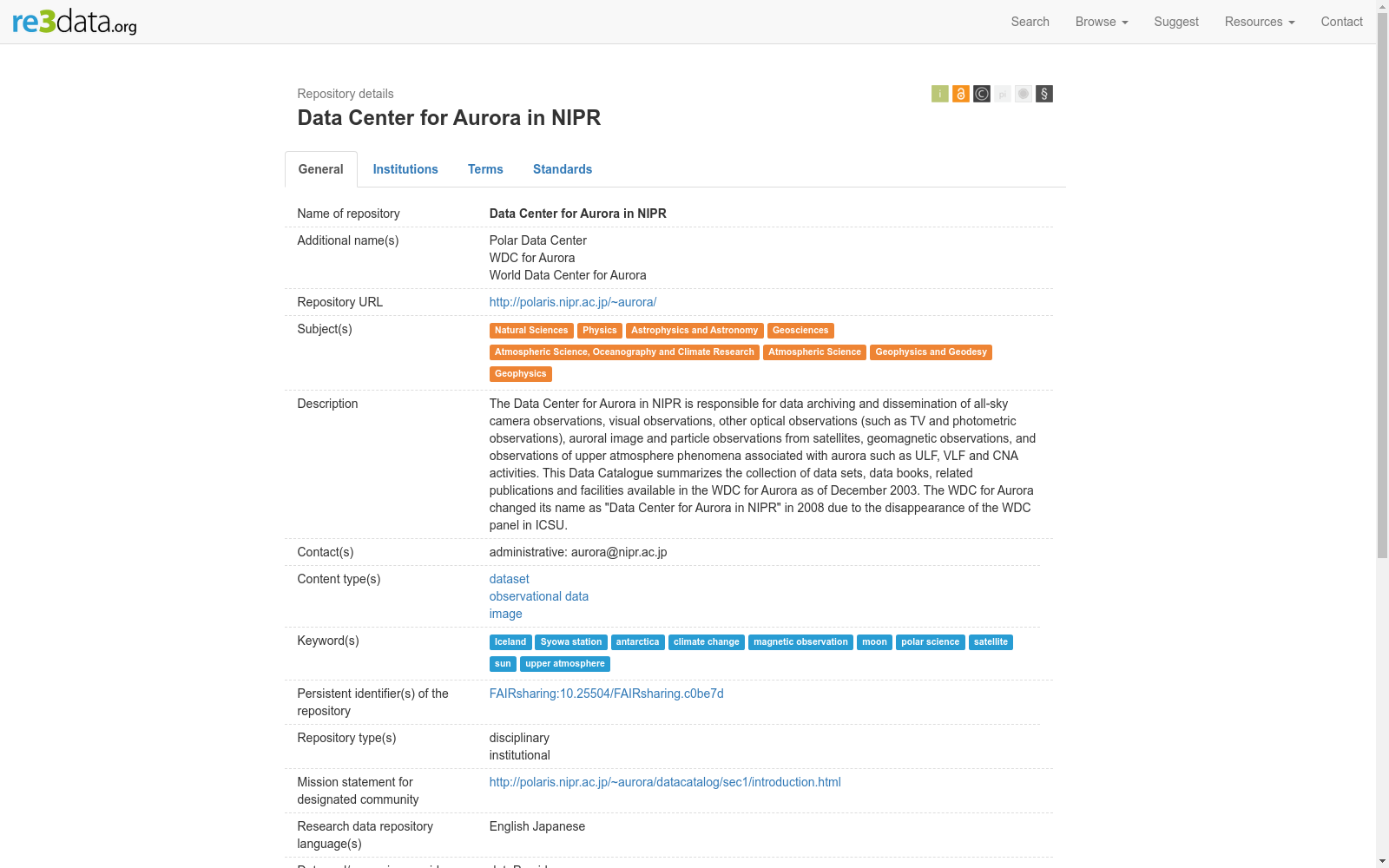This screenshot has width=1389, height=868.
Task: Switch to the Institutions tab
Action: tap(405, 169)
